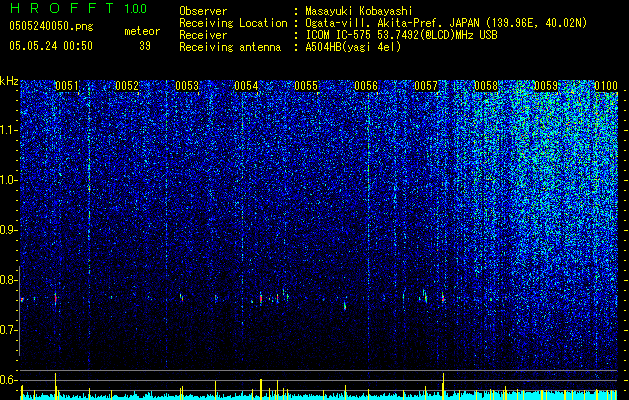Click the 0054 time marker

point(246,86)
